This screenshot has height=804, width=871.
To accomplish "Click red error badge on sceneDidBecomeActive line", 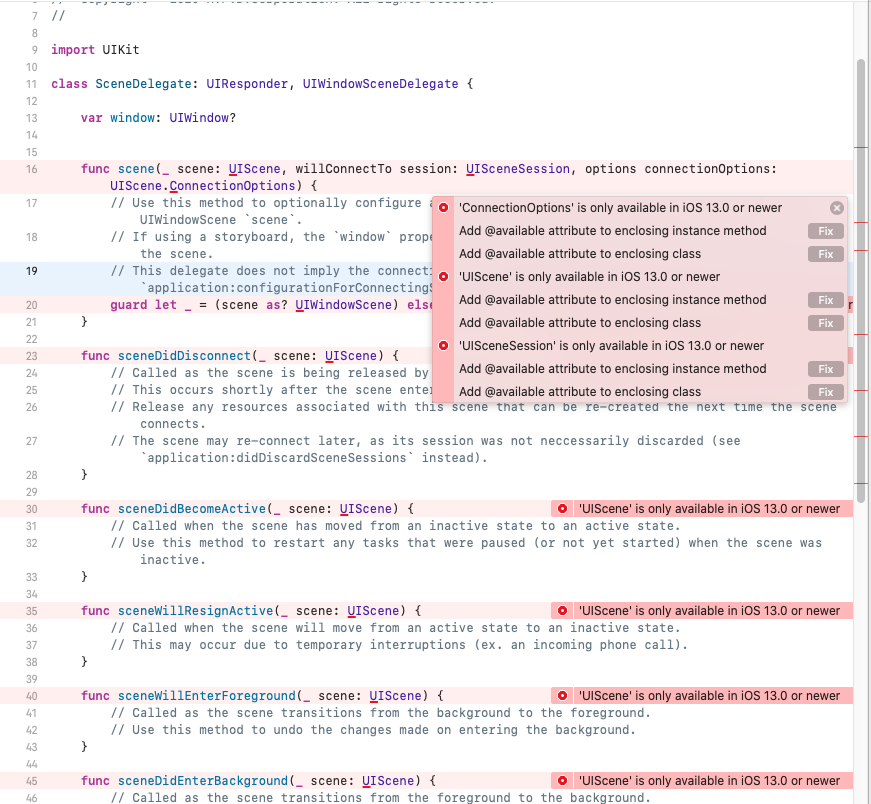I will (x=560, y=508).
